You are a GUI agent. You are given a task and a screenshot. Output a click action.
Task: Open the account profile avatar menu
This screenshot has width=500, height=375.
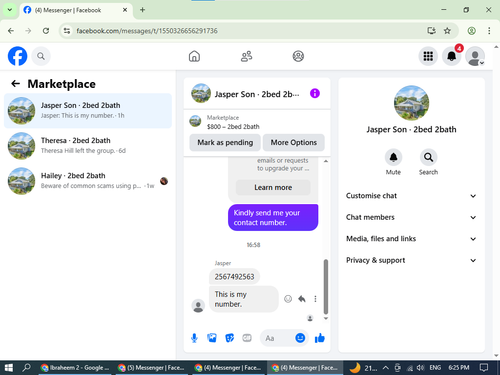pos(475,56)
